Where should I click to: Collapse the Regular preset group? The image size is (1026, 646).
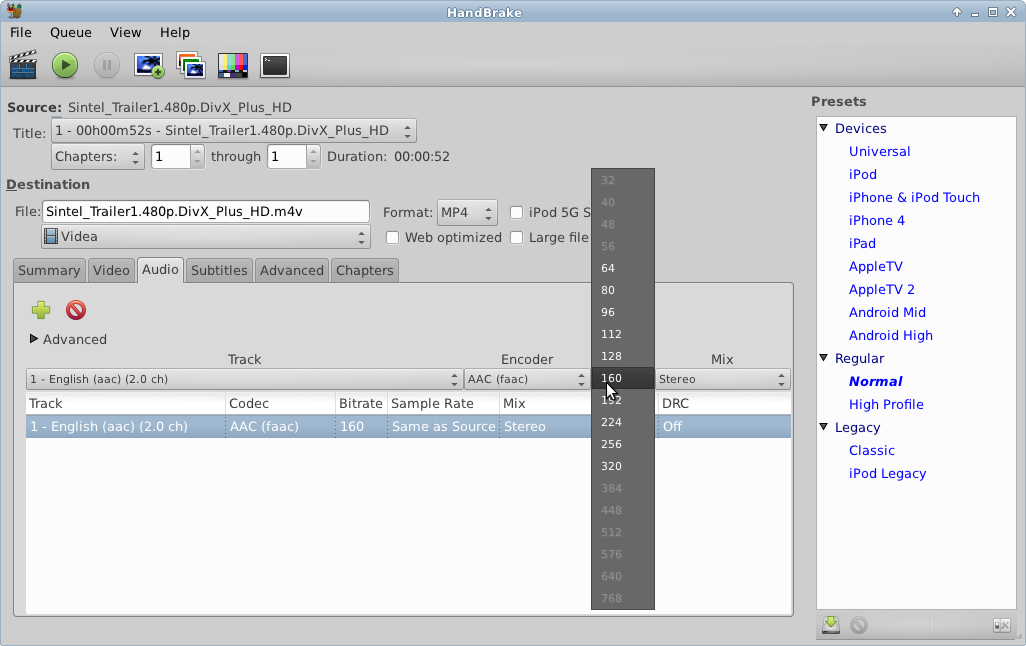click(824, 358)
